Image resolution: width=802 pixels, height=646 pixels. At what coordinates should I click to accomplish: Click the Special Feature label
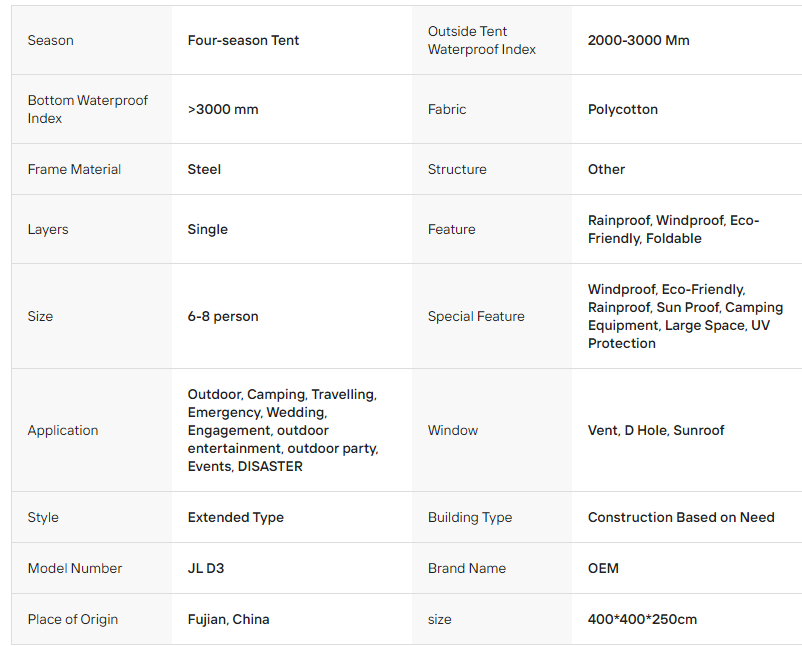point(476,317)
